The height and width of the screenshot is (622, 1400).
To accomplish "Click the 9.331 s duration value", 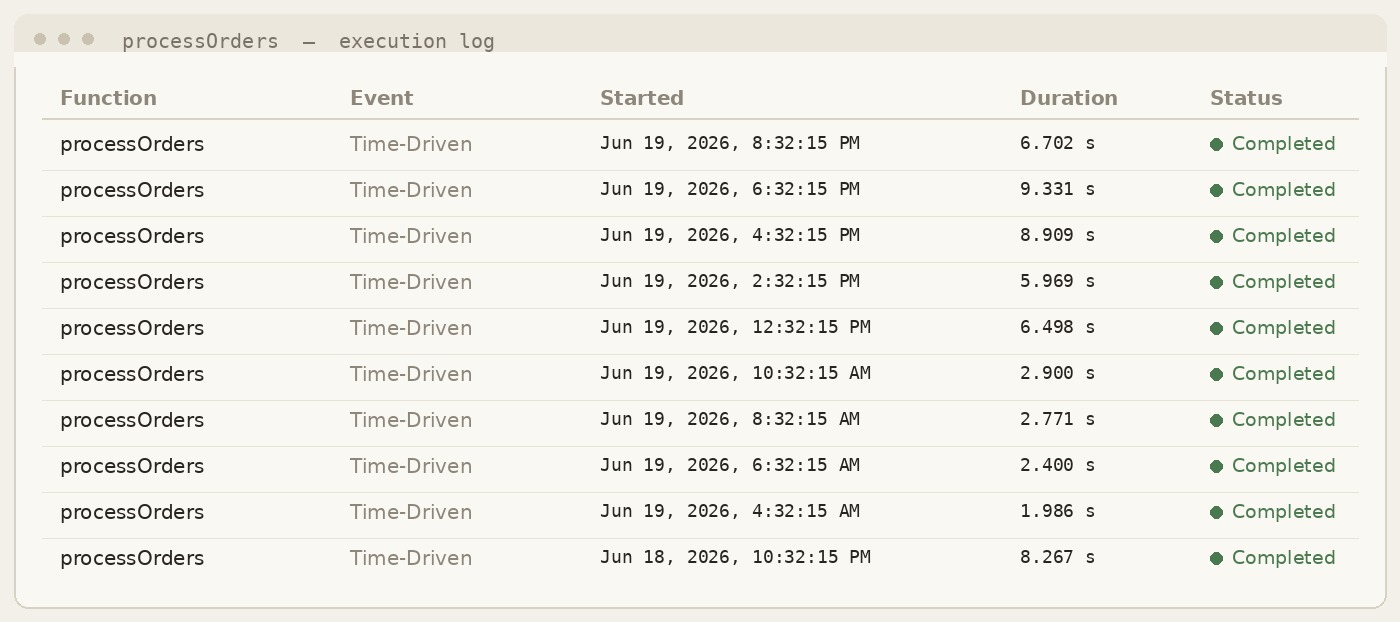I will click(1057, 189).
